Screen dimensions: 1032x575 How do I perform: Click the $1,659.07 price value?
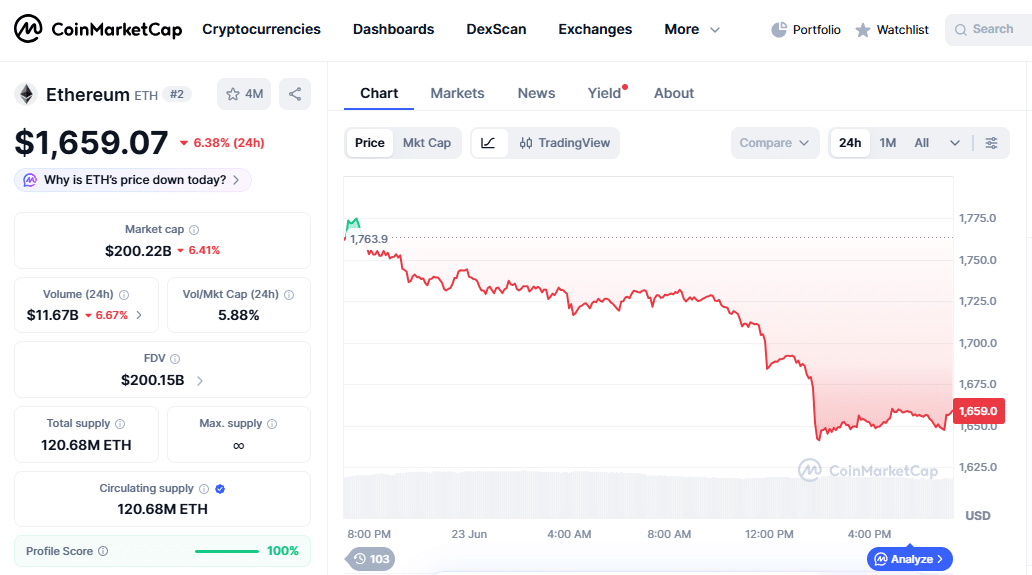[91, 143]
